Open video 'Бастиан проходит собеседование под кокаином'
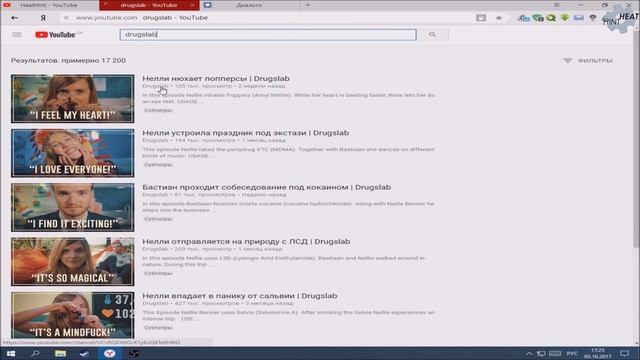Image resolution: width=640 pixels, height=360 pixels. 267,187
